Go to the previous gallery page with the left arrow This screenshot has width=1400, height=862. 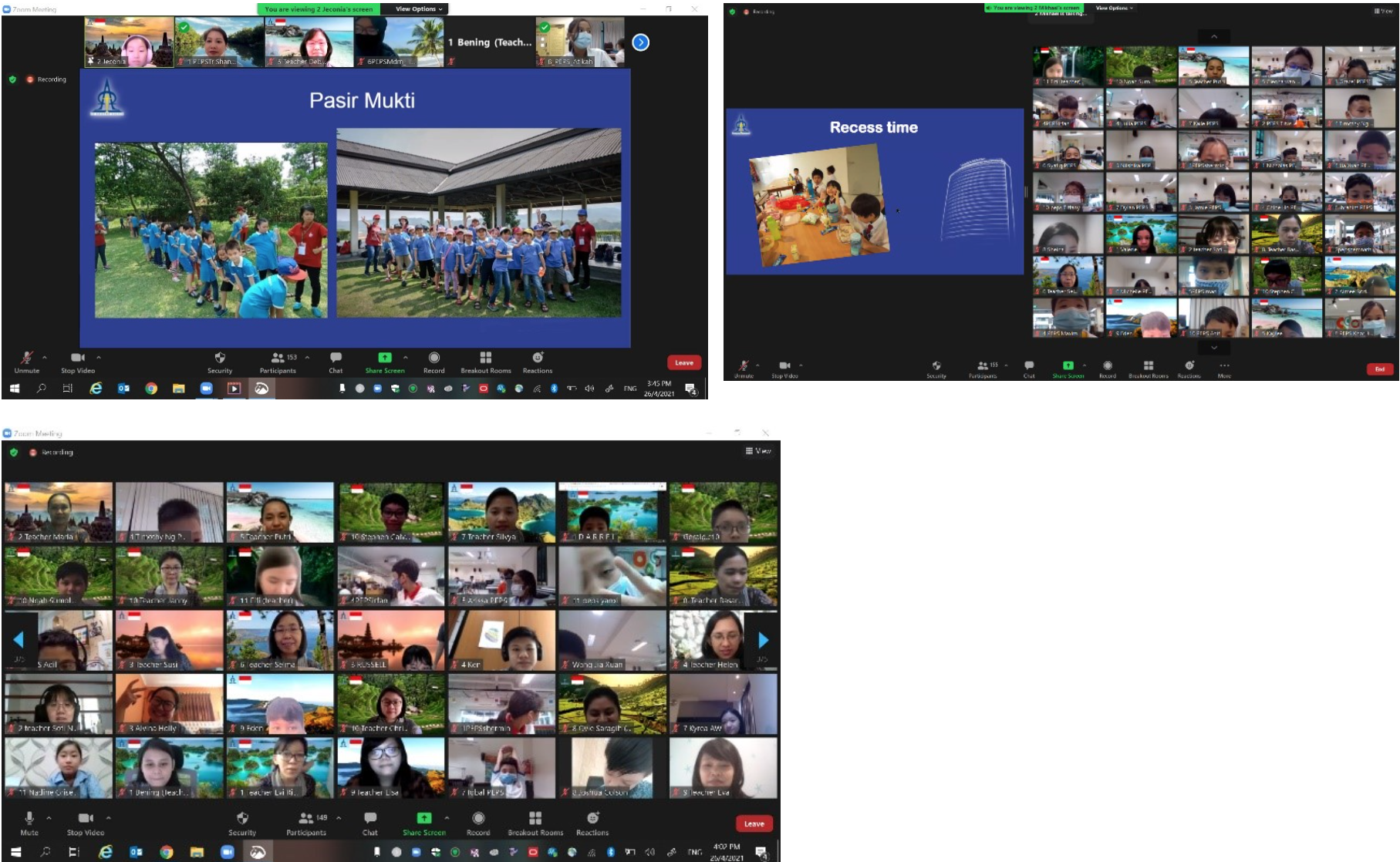(x=19, y=639)
